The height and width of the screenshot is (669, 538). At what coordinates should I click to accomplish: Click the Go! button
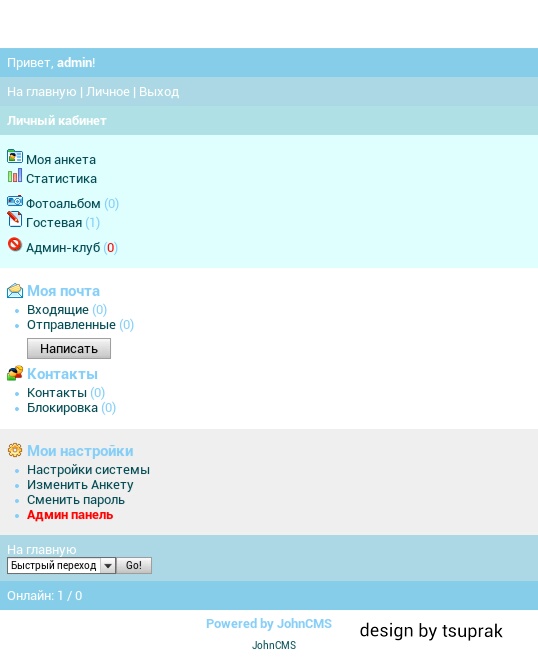point(134,566)
